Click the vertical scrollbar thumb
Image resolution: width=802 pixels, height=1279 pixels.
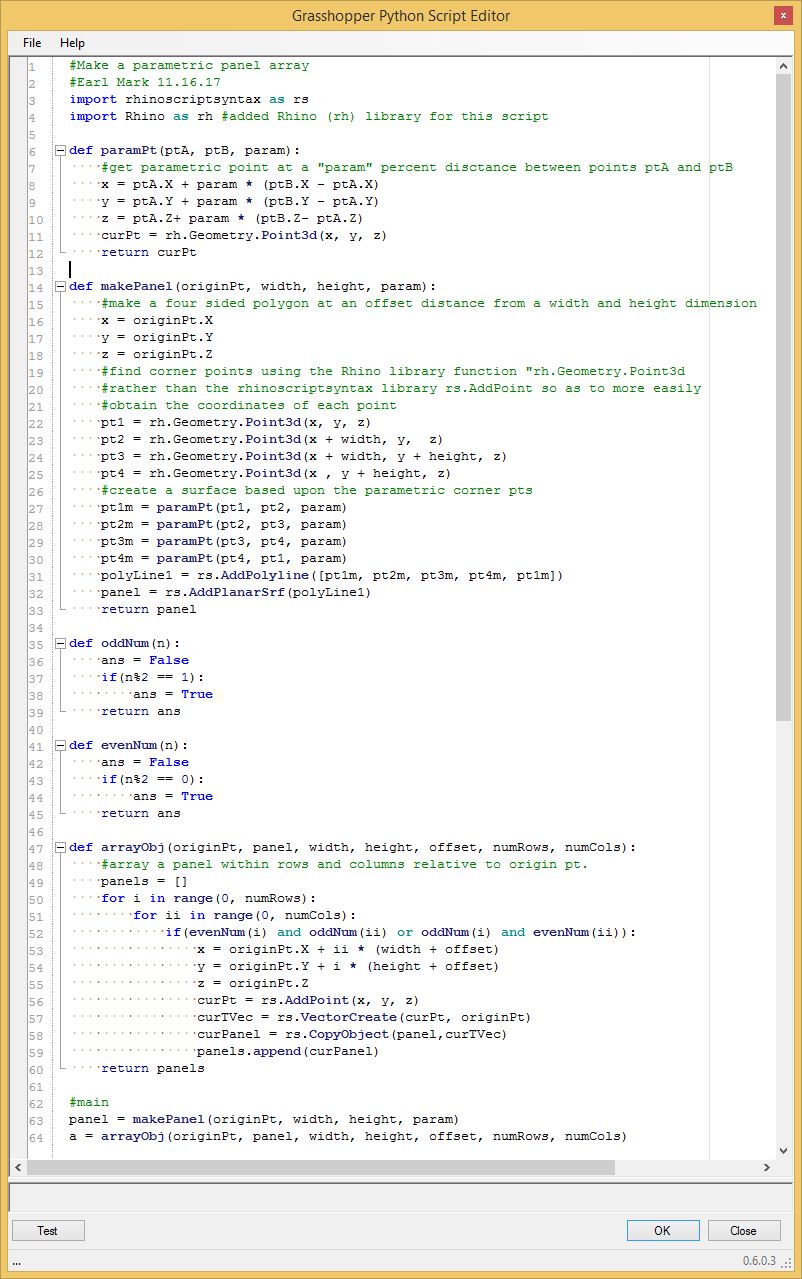click(783, 397)
